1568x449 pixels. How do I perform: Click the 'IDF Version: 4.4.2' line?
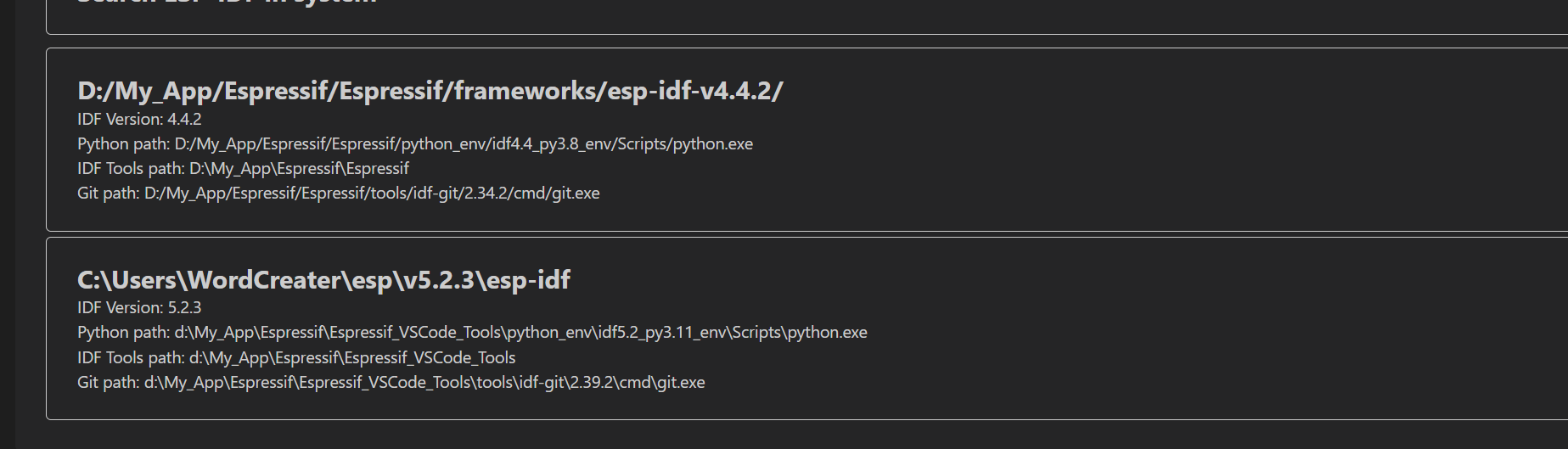139,119
